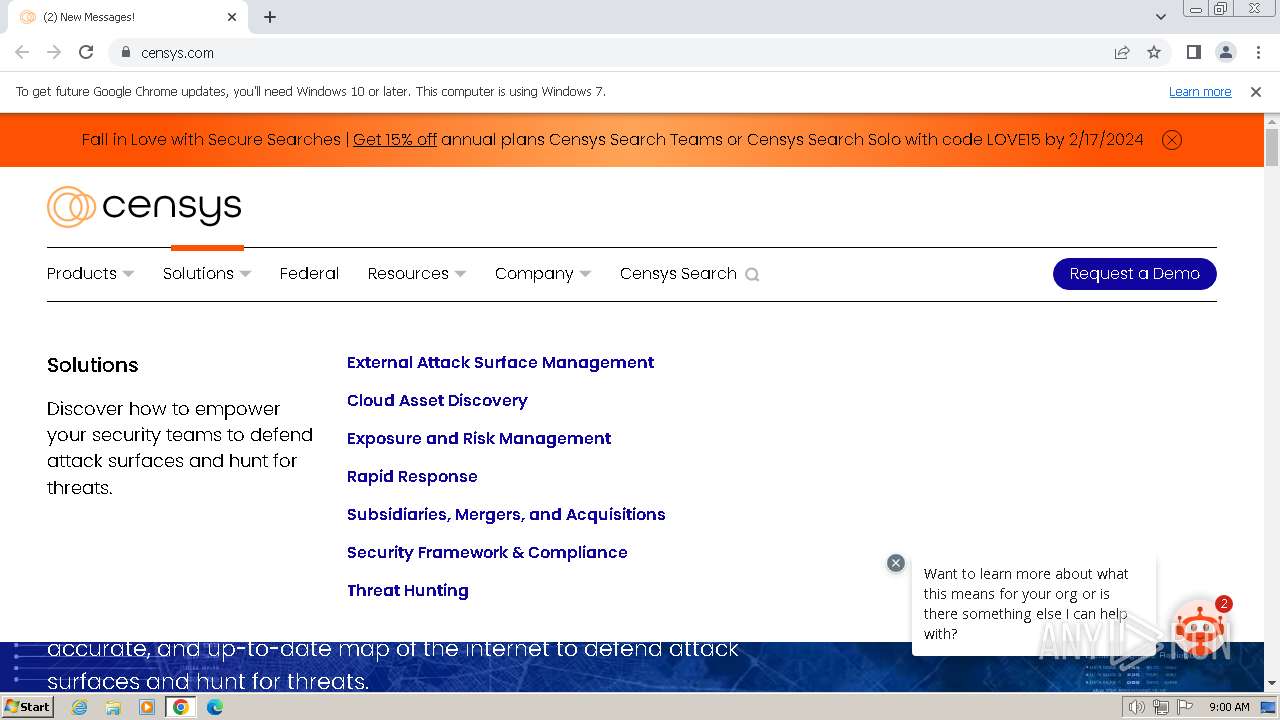Open Rapid Response solution
This screenshot has width=1280, height=720.
click(412, 476)
